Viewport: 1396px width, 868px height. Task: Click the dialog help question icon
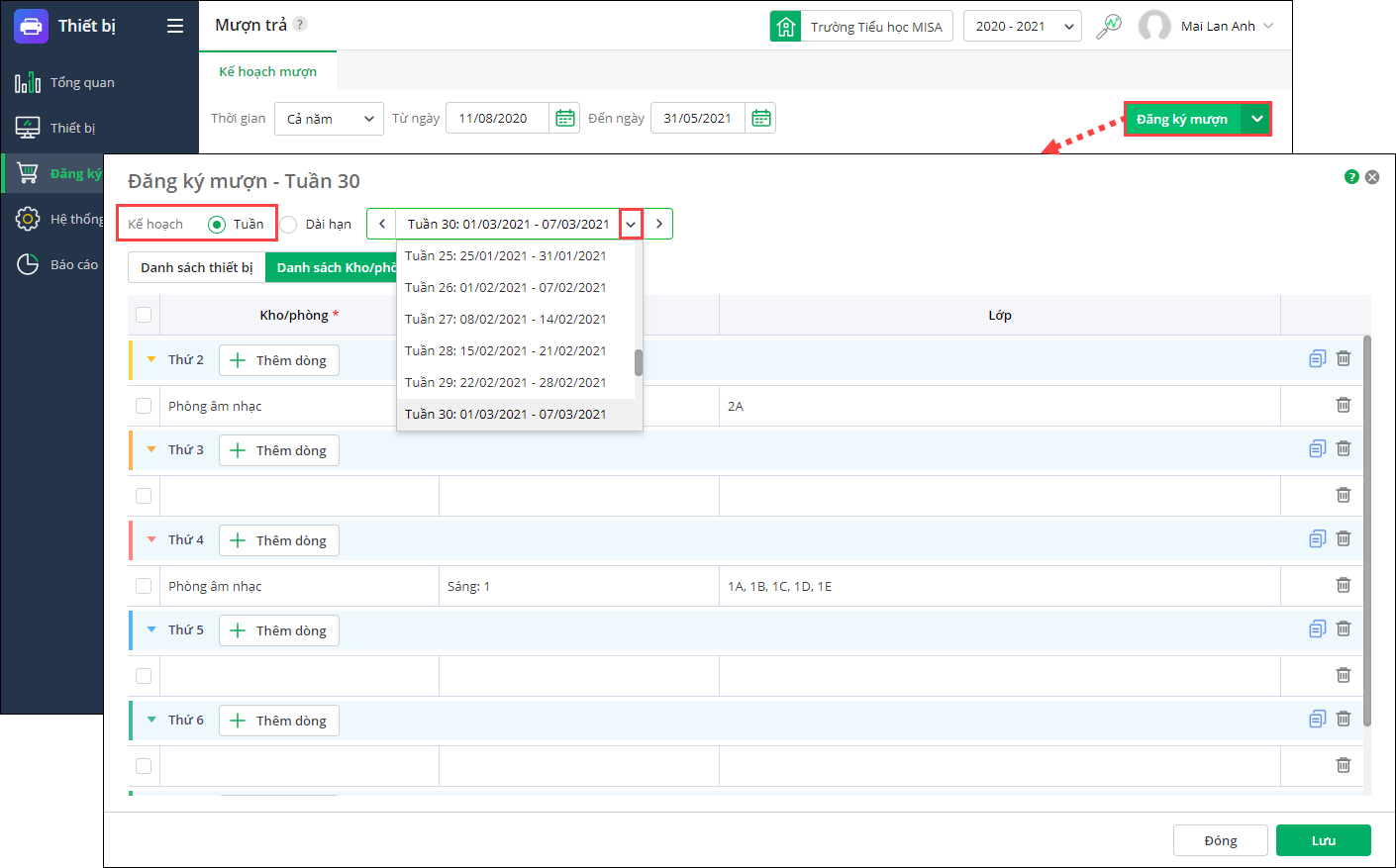(x=1351, y=177)
